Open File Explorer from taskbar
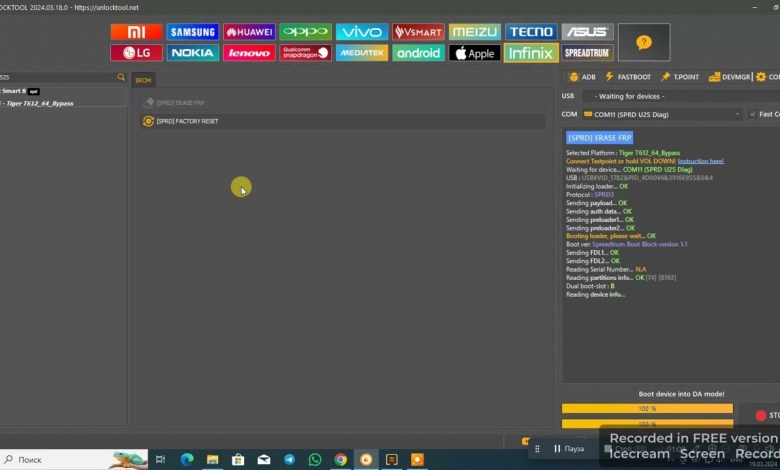Image resolution: width=780 pixels, height=470 pixels. tap(212, 460)
